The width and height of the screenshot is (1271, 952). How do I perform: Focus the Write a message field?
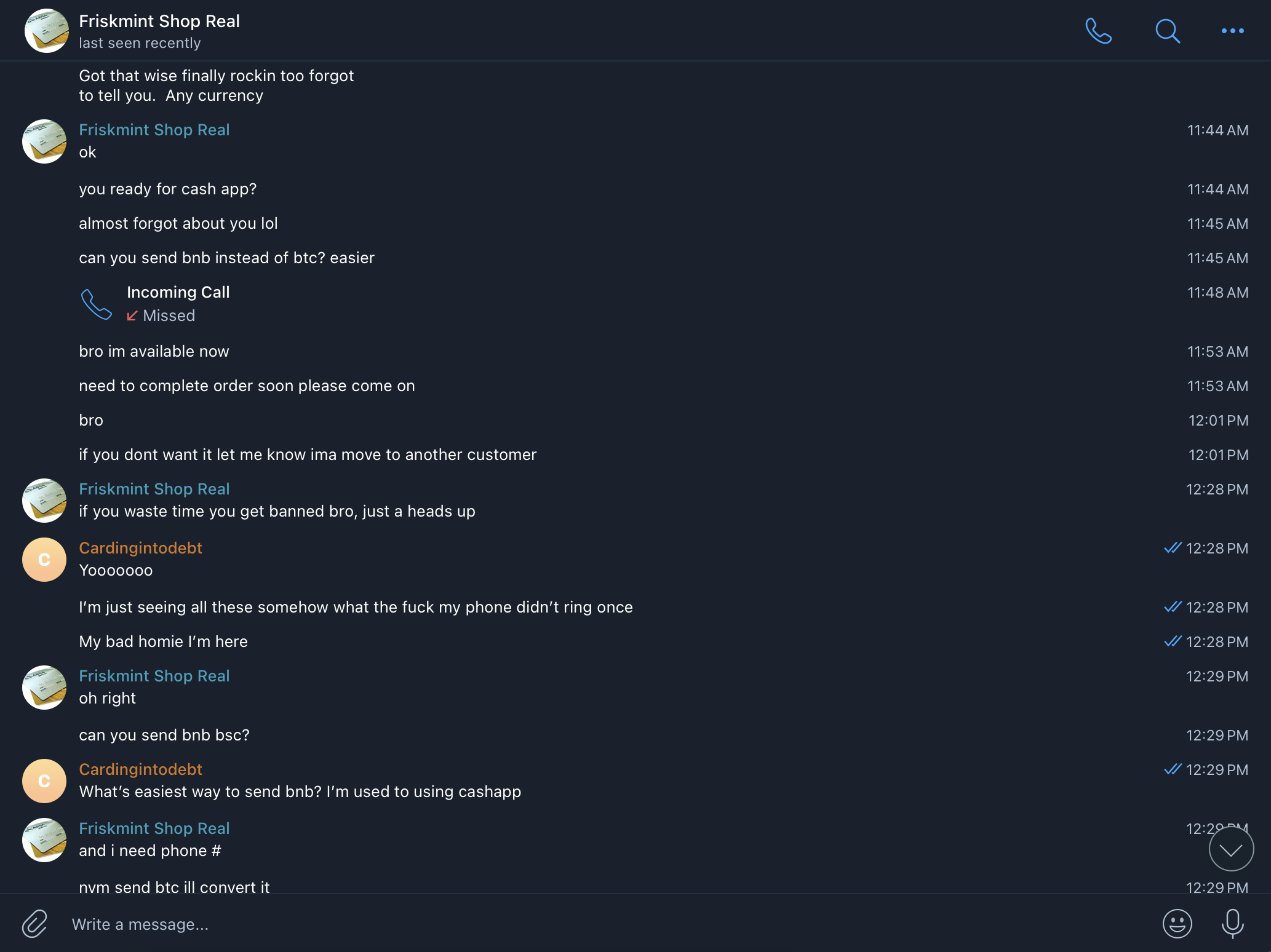tap(554, 924)
